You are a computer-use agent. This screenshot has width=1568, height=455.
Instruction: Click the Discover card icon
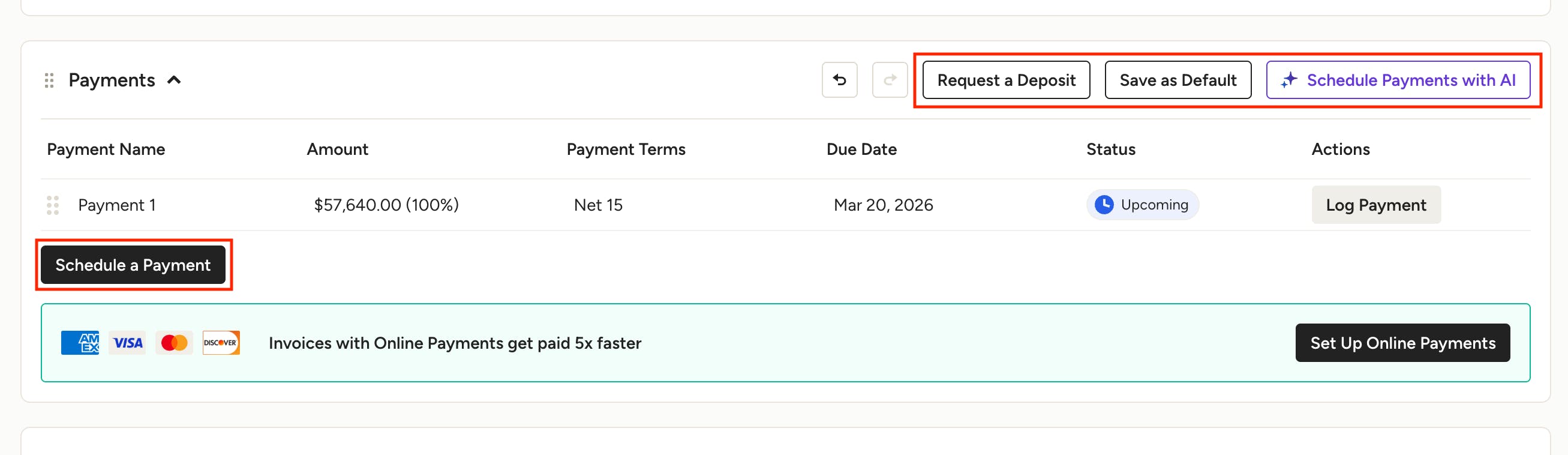click(221, 343)
